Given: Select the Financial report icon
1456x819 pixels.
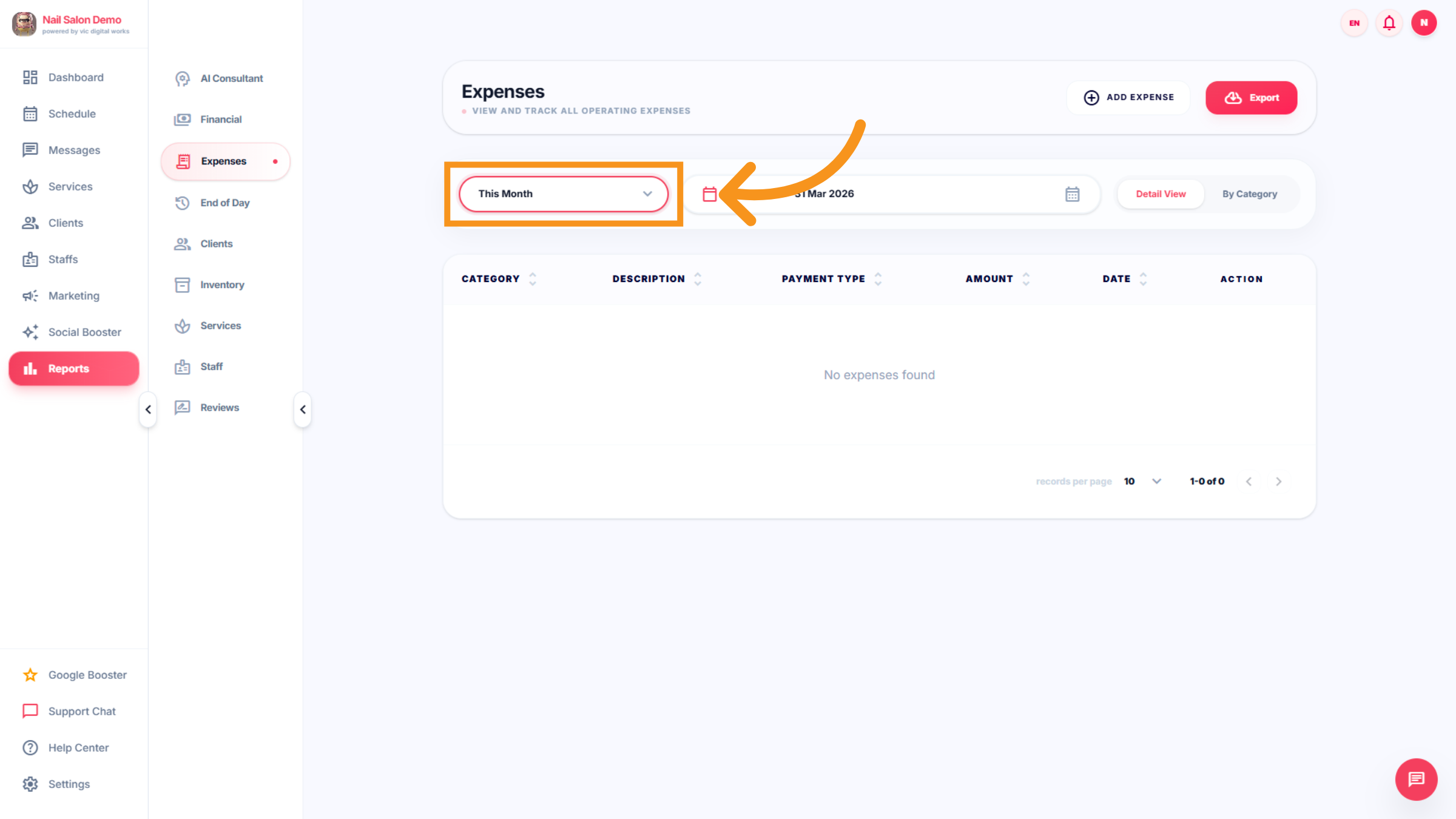Looking at the screenshot, I should 183,119.
